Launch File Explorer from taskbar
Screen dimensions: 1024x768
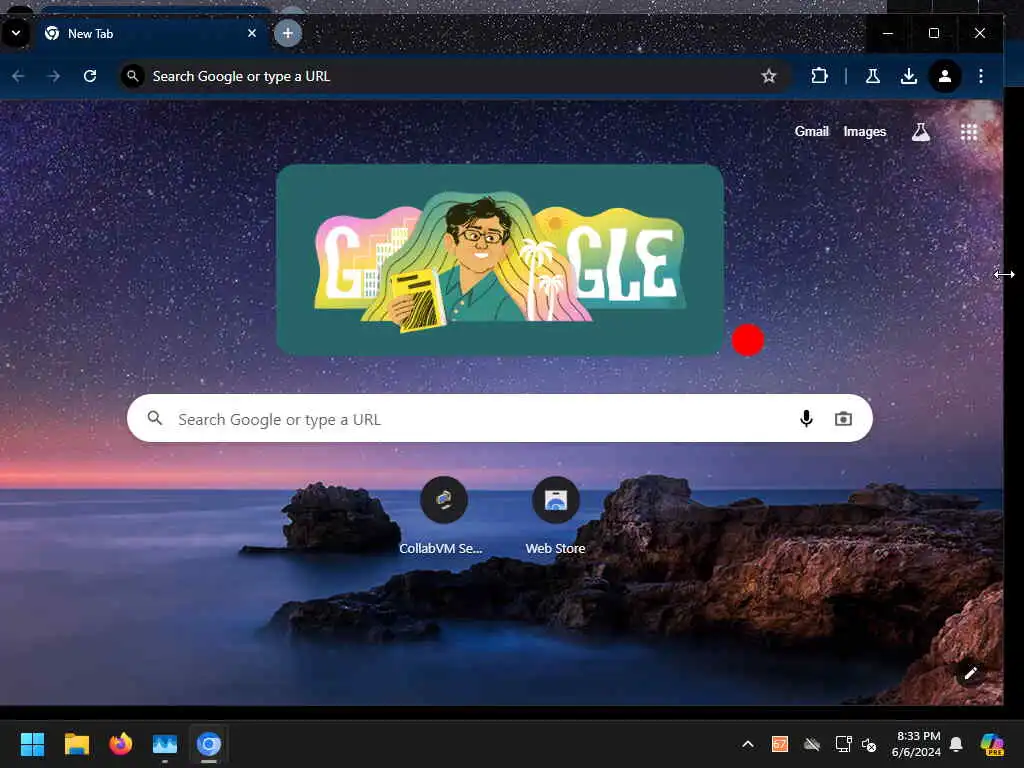tap(76, 744)
